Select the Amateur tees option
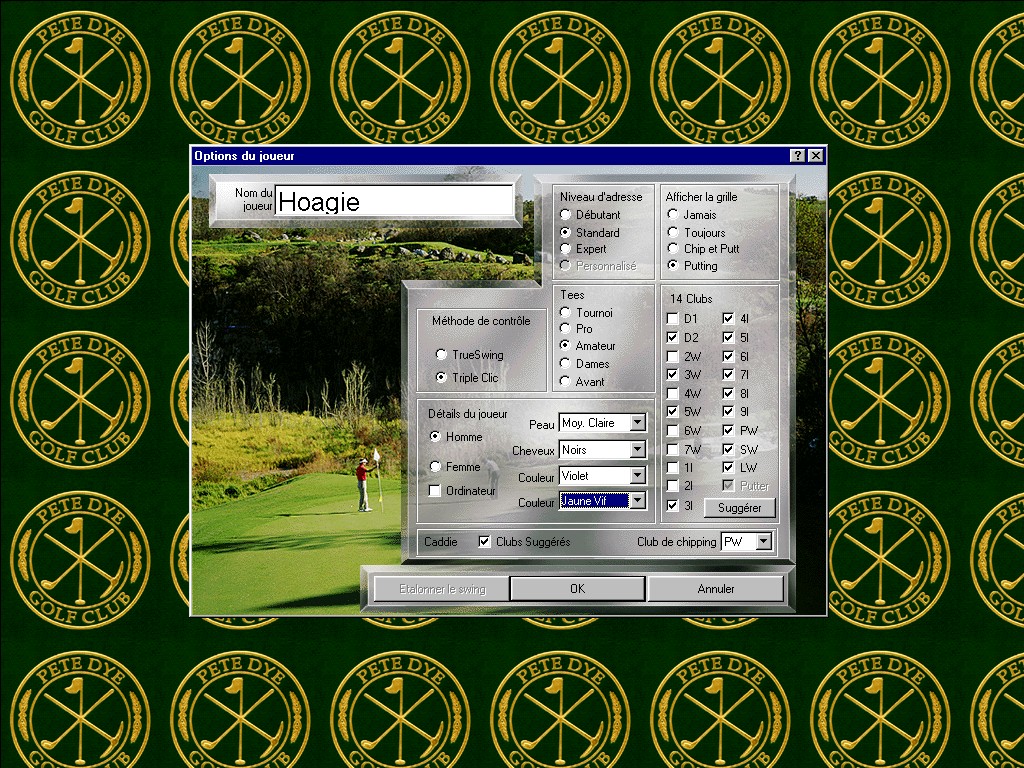Viewport: 1024px width, 768px height. (x=566, y=345)
